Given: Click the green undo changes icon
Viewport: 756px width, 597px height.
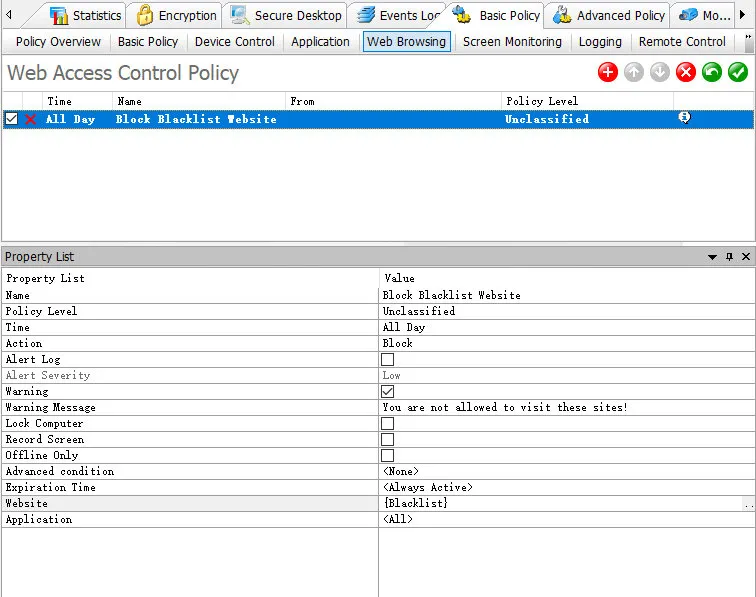Looking at the screenshot, I should 711,72.
